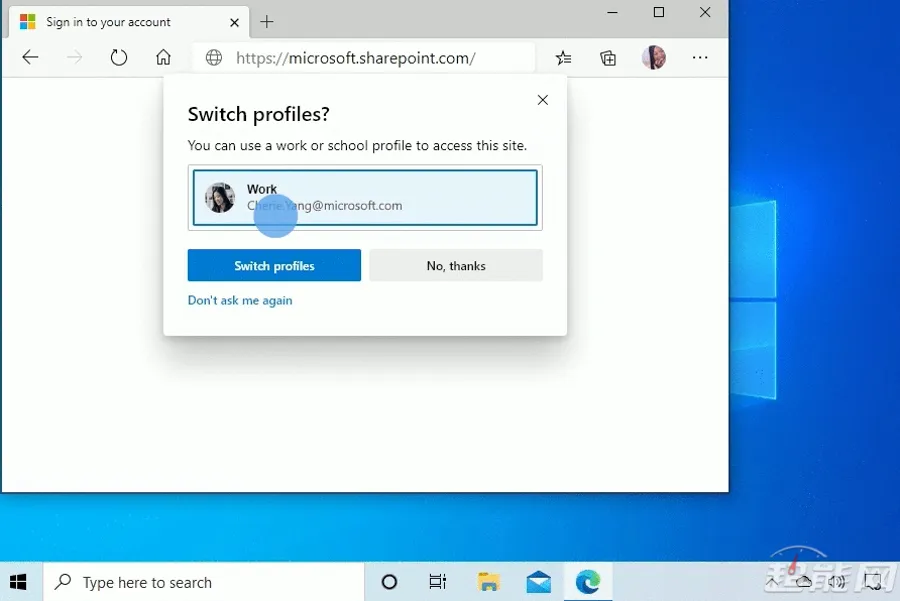This screenshot has width=900, height=601.
Task: Open the Windows Start menu
Action: [18, 582]
